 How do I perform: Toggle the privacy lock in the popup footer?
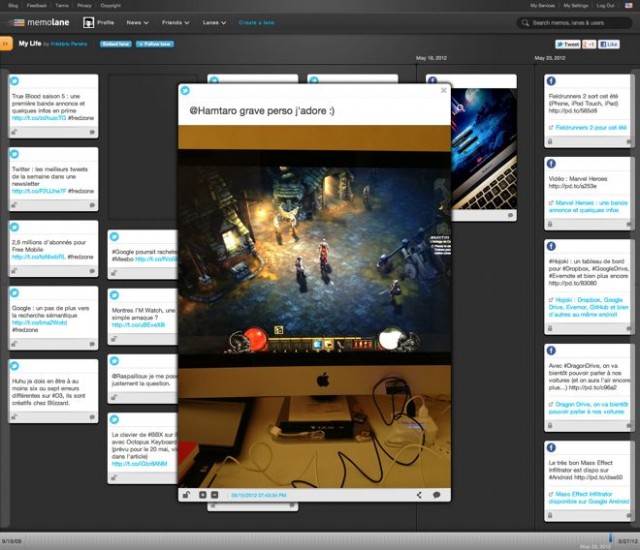point(186,495)
